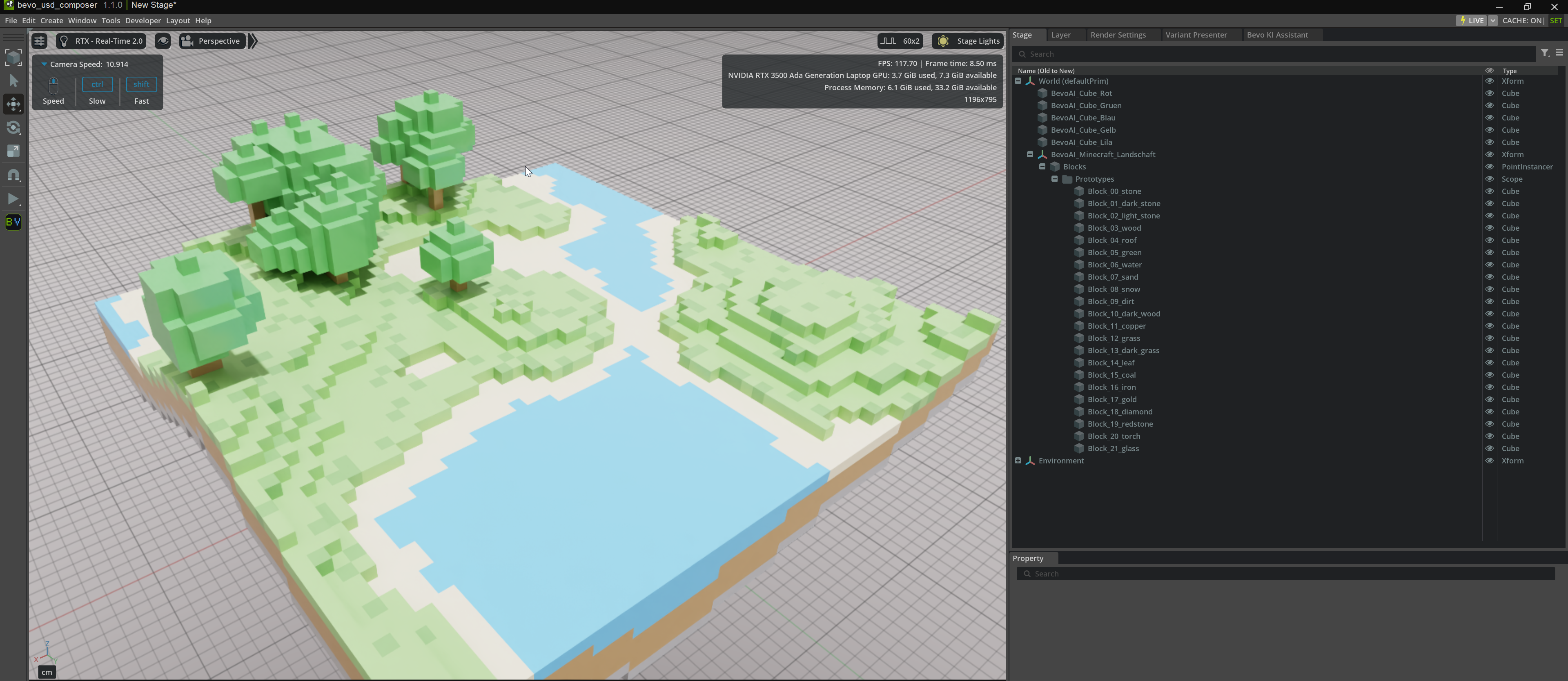Activate the Rotate tool
Screen dimensions: 1568x681
(13, 128)
